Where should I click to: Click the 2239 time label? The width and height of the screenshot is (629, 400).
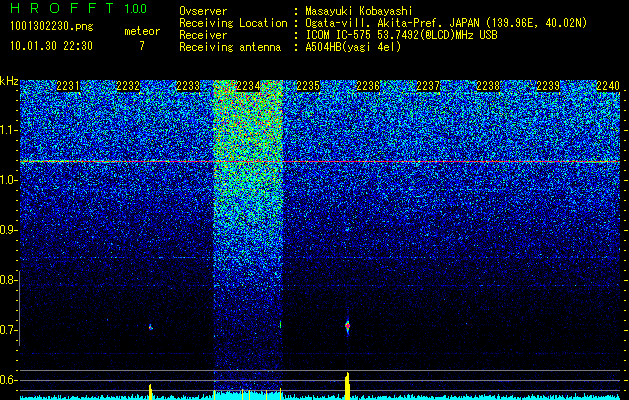tap(548, 86)
